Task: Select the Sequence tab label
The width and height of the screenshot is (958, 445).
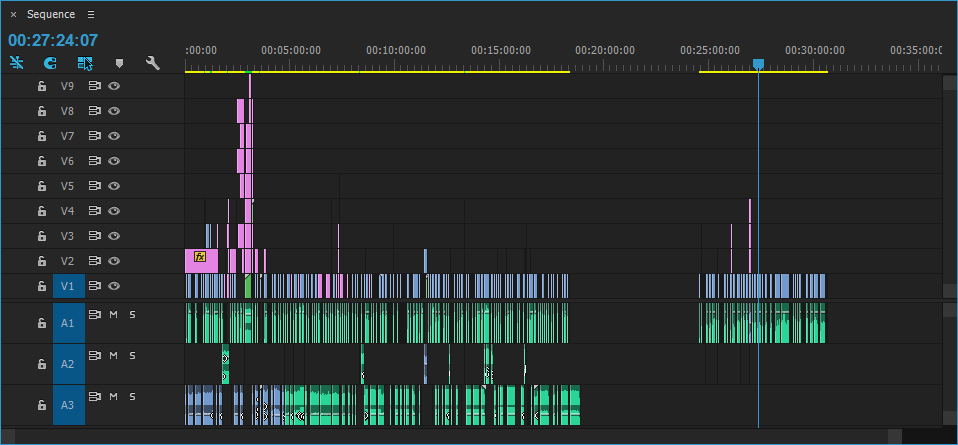Action: 51,15
